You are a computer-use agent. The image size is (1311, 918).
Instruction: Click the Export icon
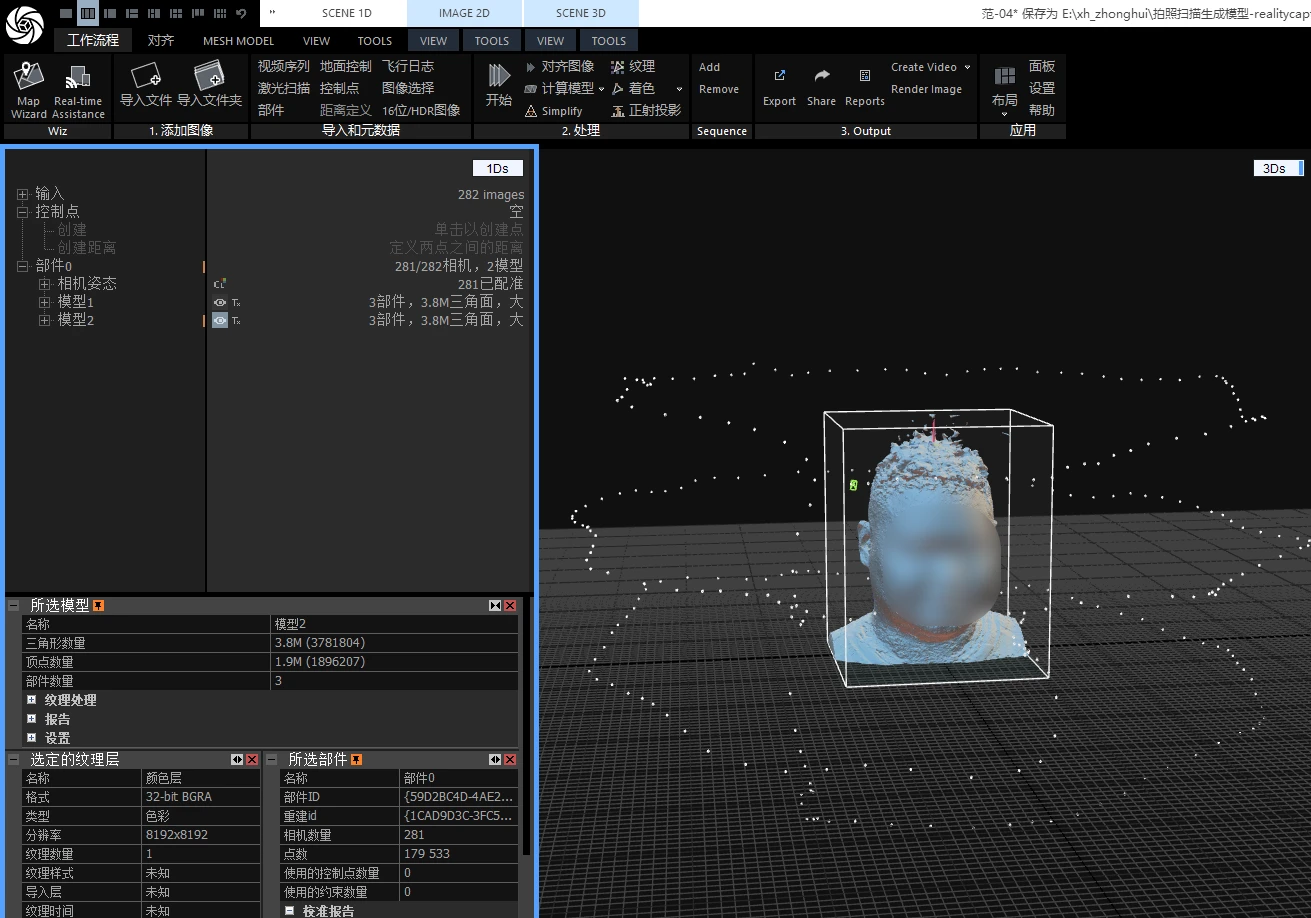coord(779,76)
